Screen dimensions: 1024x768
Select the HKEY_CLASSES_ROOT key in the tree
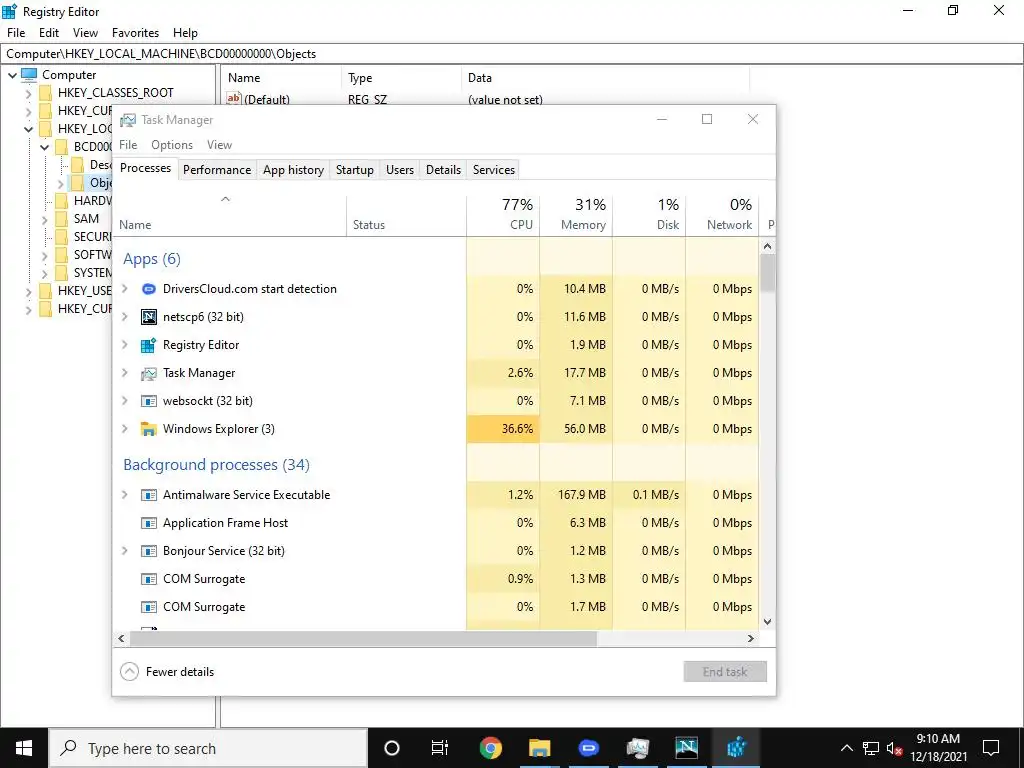[116, 93]
